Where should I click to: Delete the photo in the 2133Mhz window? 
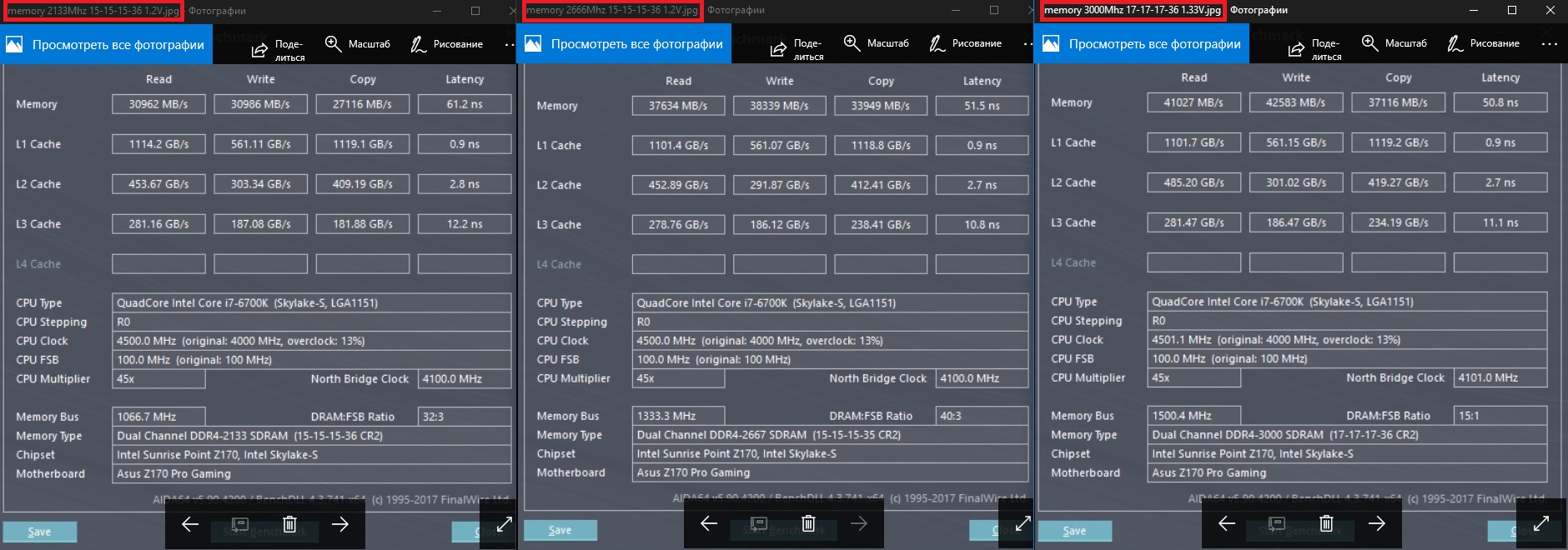tap(289, 524)
